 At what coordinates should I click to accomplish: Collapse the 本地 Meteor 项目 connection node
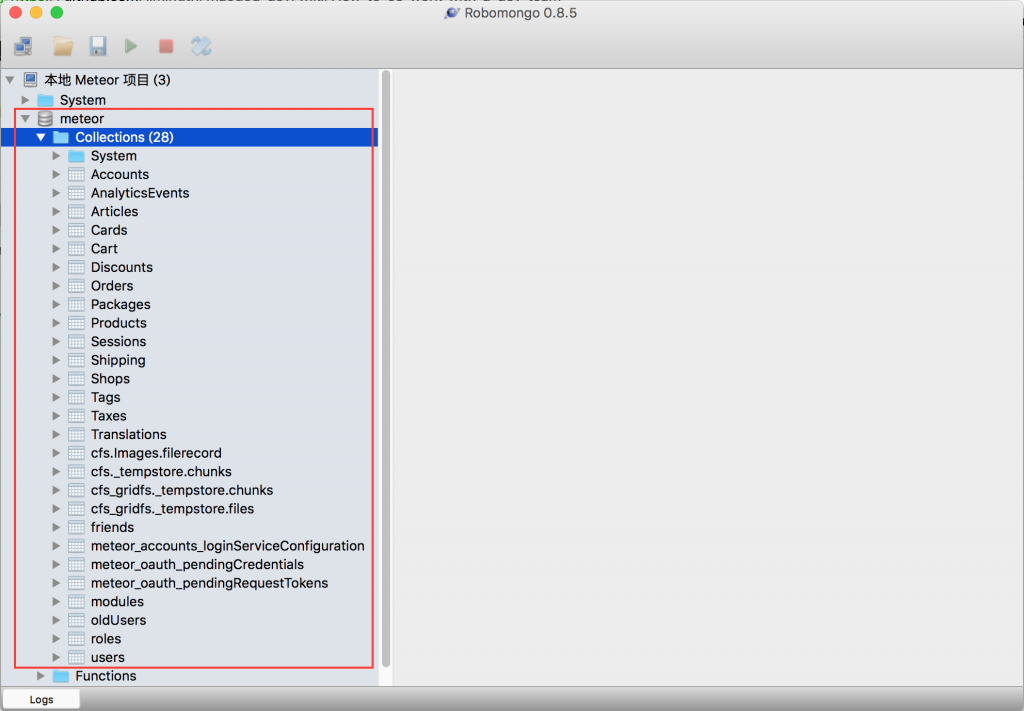pyautogui.click(x=10, y=80)
